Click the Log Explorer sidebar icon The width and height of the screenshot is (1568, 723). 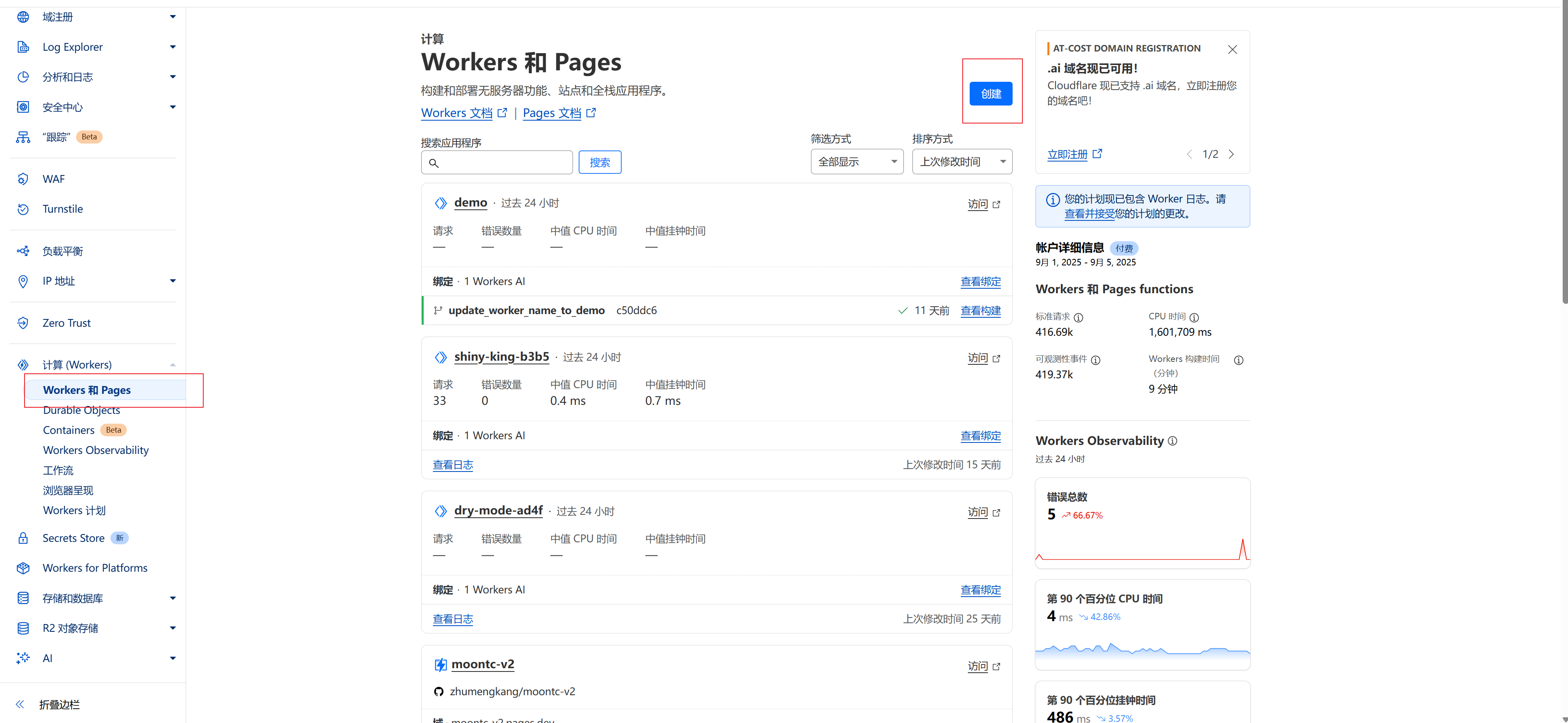(x=23, y=47)
